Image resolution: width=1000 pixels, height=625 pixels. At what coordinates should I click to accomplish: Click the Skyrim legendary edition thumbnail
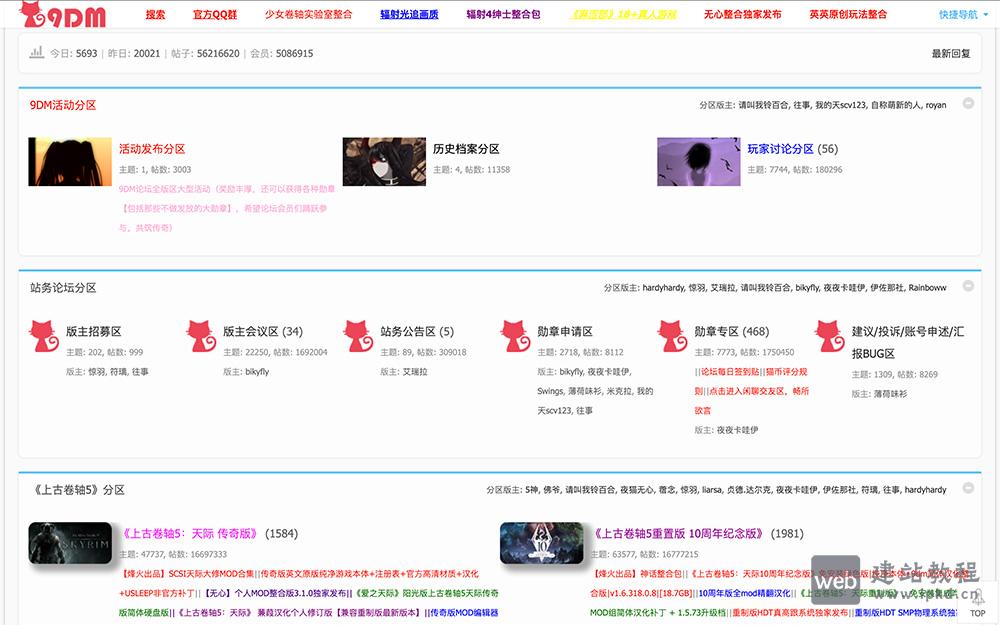[70, 543]
